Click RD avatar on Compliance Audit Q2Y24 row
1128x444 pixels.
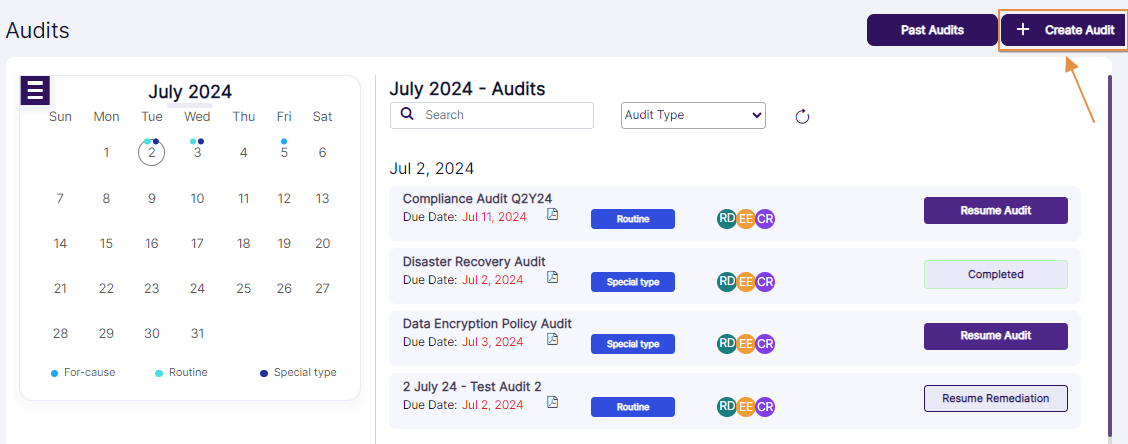pyautogui.click(x=727, y=219)
